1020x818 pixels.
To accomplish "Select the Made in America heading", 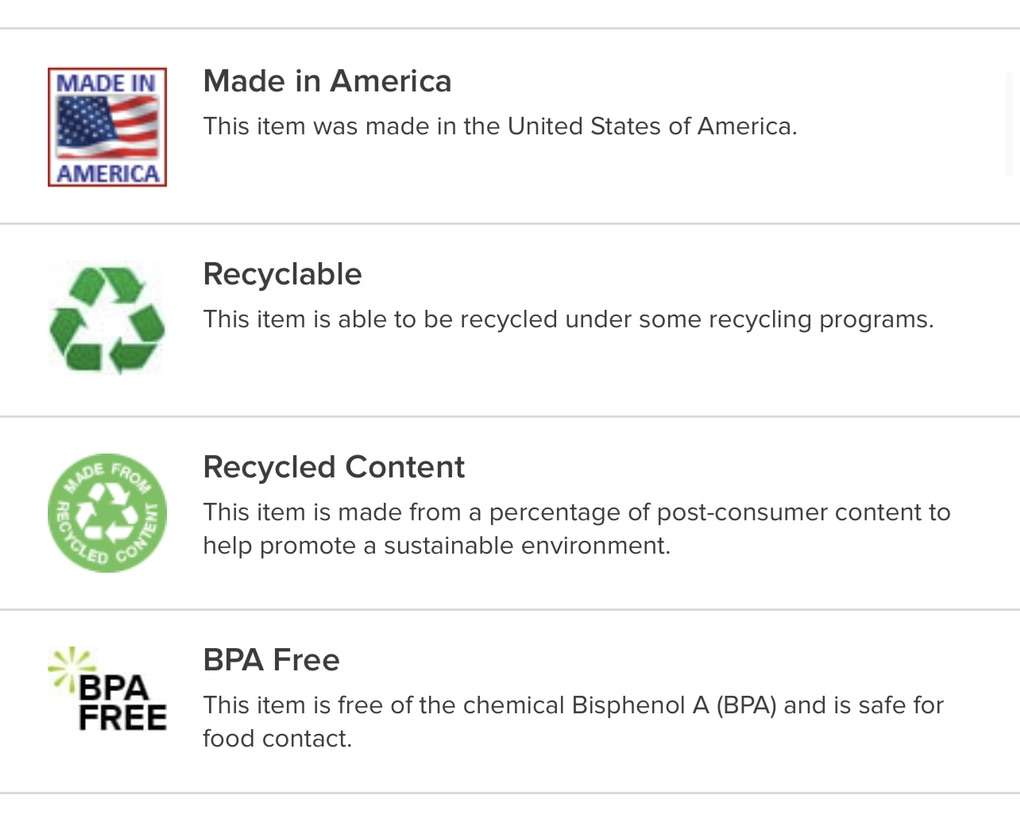I will click(327, 81).
